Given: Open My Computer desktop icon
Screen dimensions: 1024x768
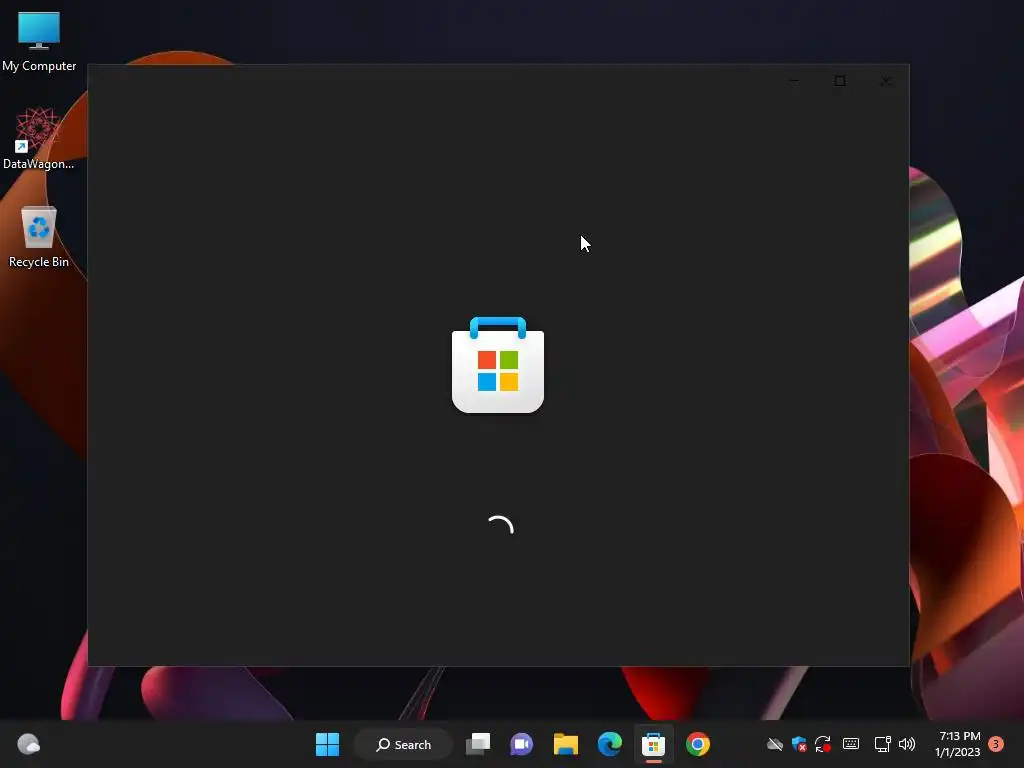Looking at the screenshot, I should point(39,40).
